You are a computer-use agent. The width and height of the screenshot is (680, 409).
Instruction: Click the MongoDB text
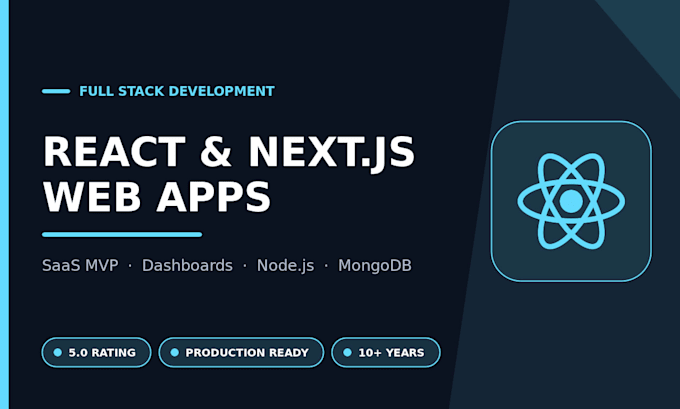point(375,266)
